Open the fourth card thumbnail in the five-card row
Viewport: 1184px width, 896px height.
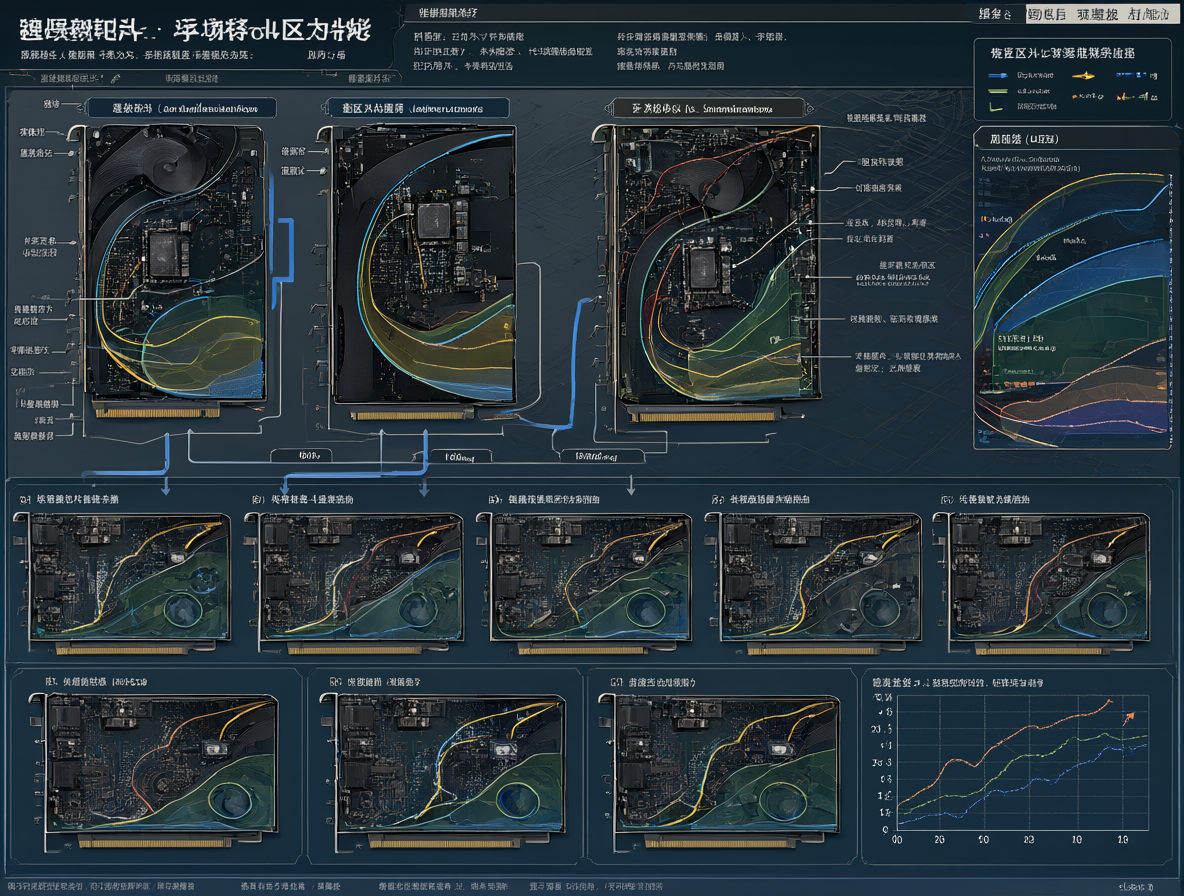pyautogui.click(x=814, y=583)
